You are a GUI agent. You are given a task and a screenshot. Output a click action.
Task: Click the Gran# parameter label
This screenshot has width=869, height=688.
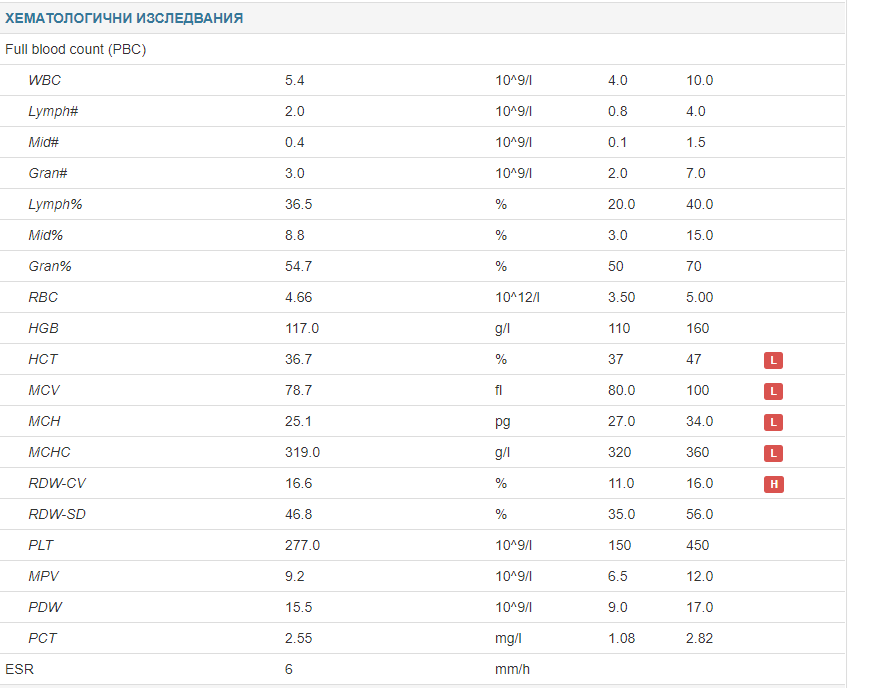pyautogui.click(x=48, y=173)
